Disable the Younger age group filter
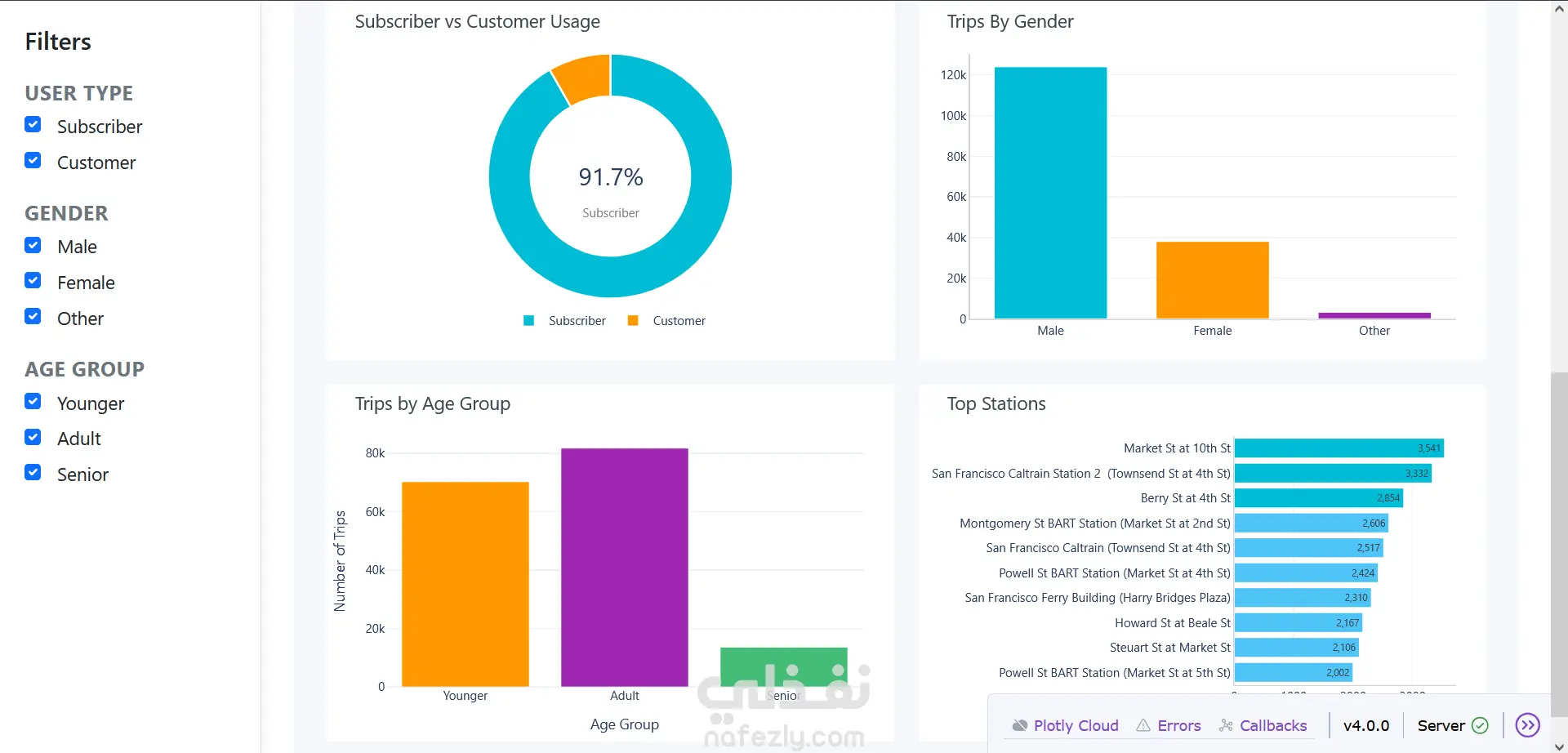 click(x=33, y=401)
